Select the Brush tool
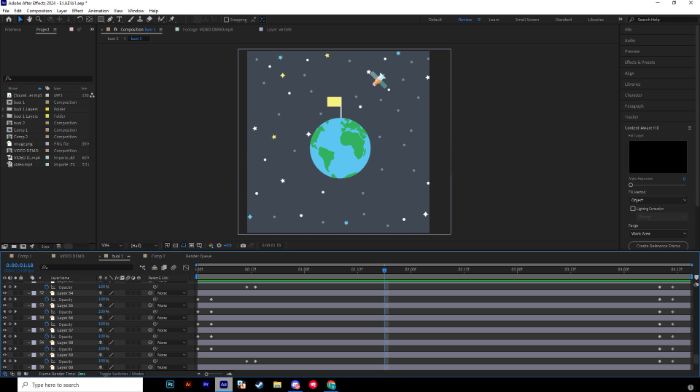 (x=131, y=19)
